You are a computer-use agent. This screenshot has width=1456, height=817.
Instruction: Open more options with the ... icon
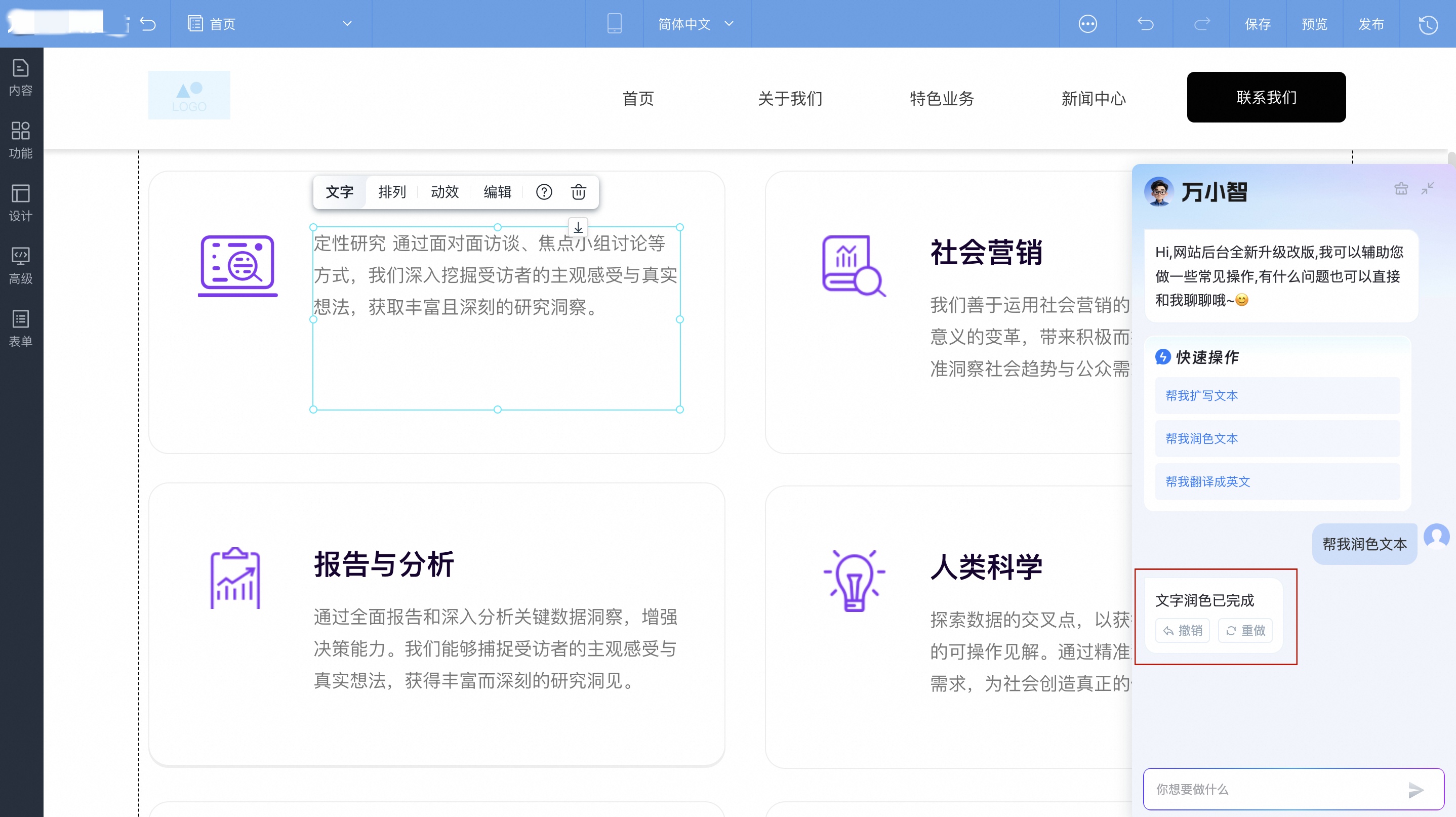1088,24
